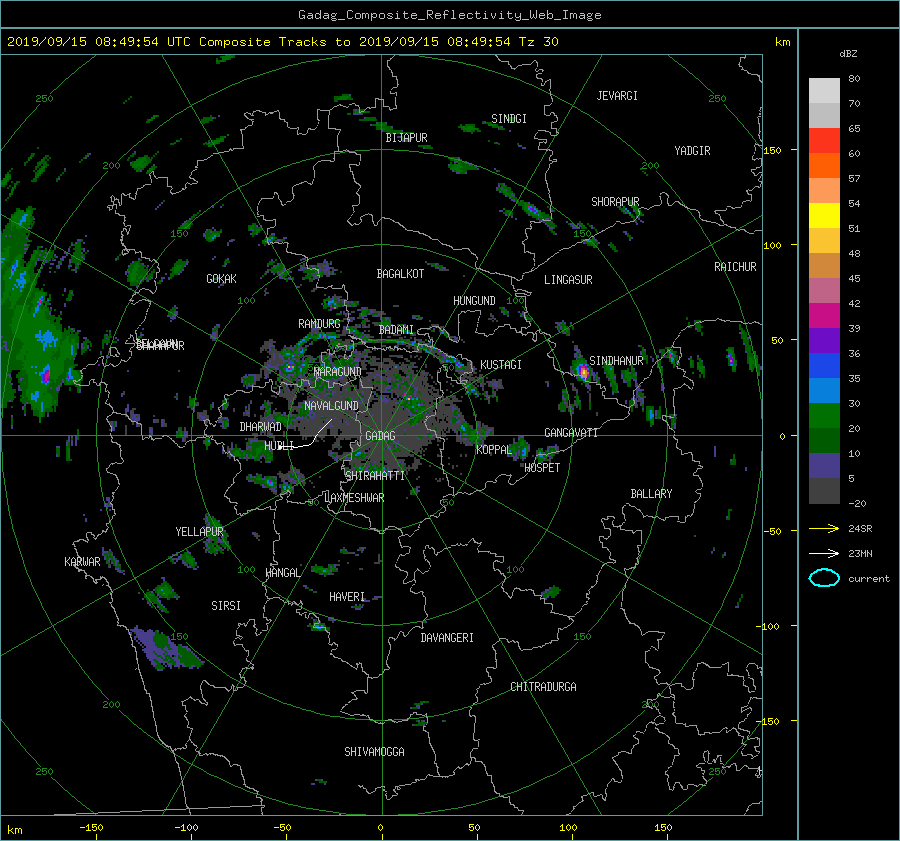The image size is (900, 841).
Task: Click the yellow 51 dBZ color swatch
Action: (x=824, y=215)
